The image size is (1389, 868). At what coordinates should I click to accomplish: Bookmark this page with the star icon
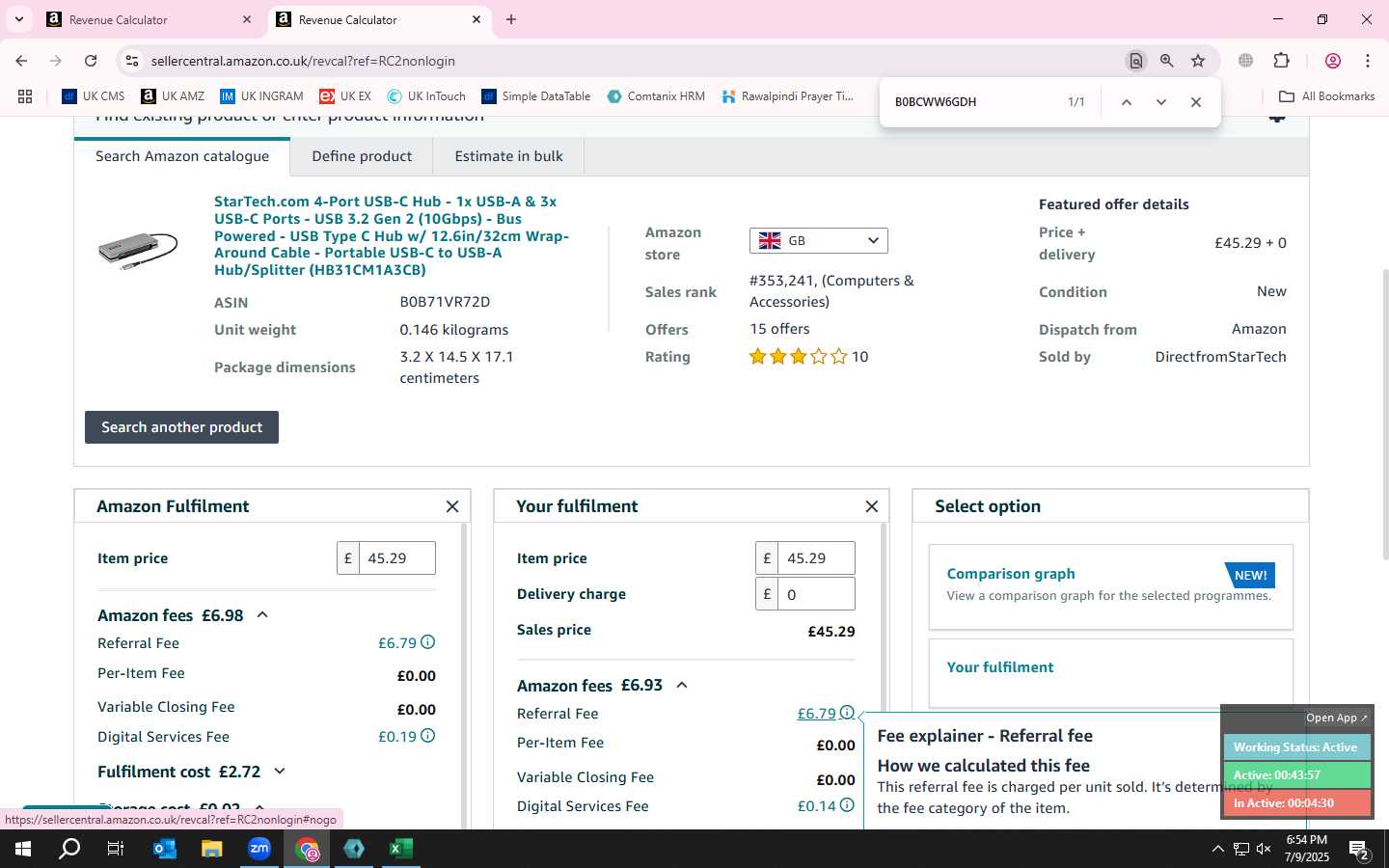tap(1198, 61)
